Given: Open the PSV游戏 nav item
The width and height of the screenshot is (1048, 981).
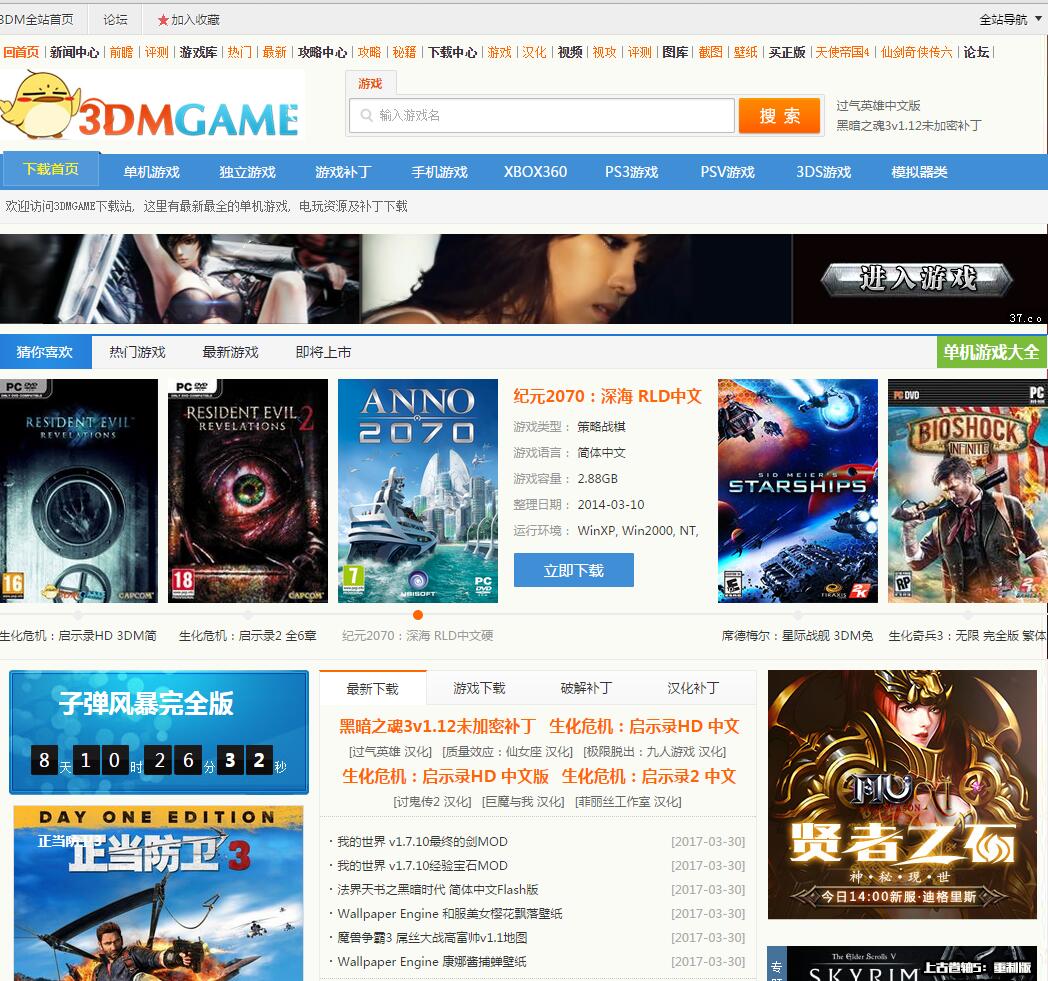Looking at the screenshot, I should tap(727, 172).
